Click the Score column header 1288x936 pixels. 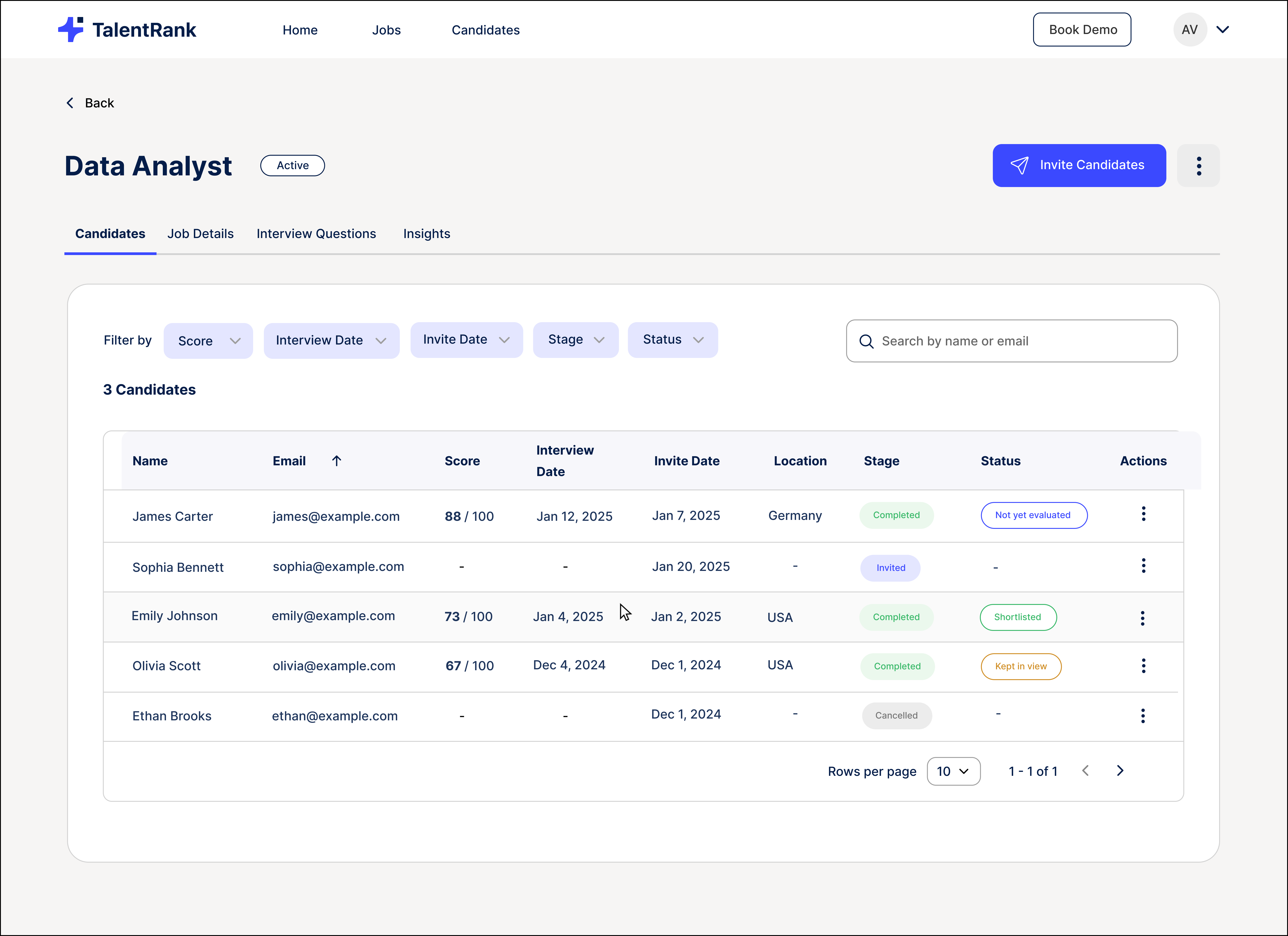click(x=462, y=461)
